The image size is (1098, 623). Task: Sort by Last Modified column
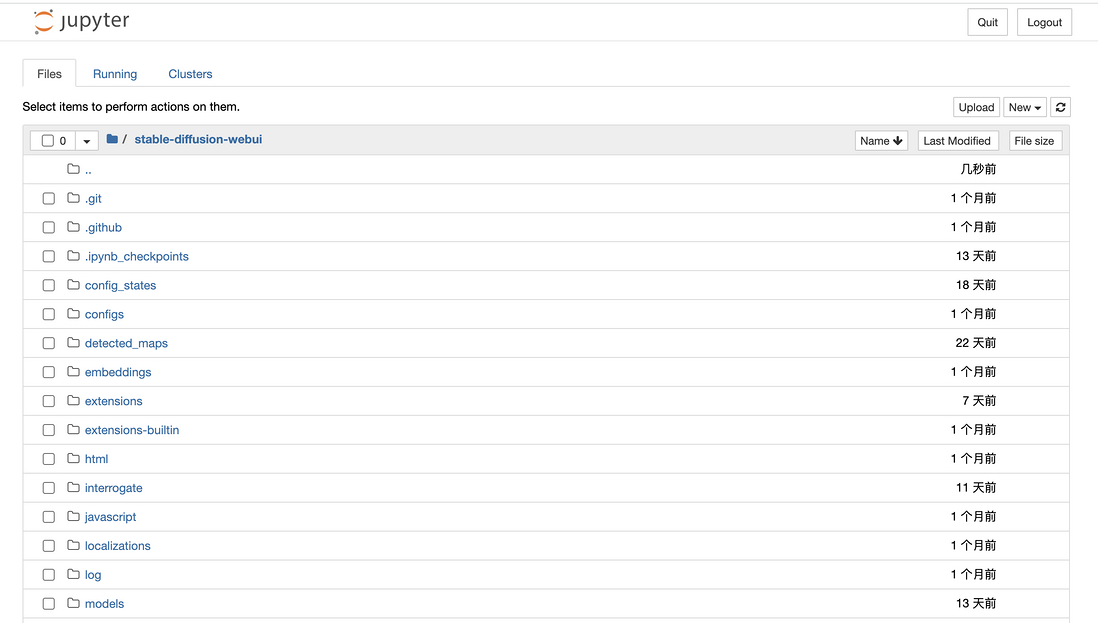tap(957, 141)
